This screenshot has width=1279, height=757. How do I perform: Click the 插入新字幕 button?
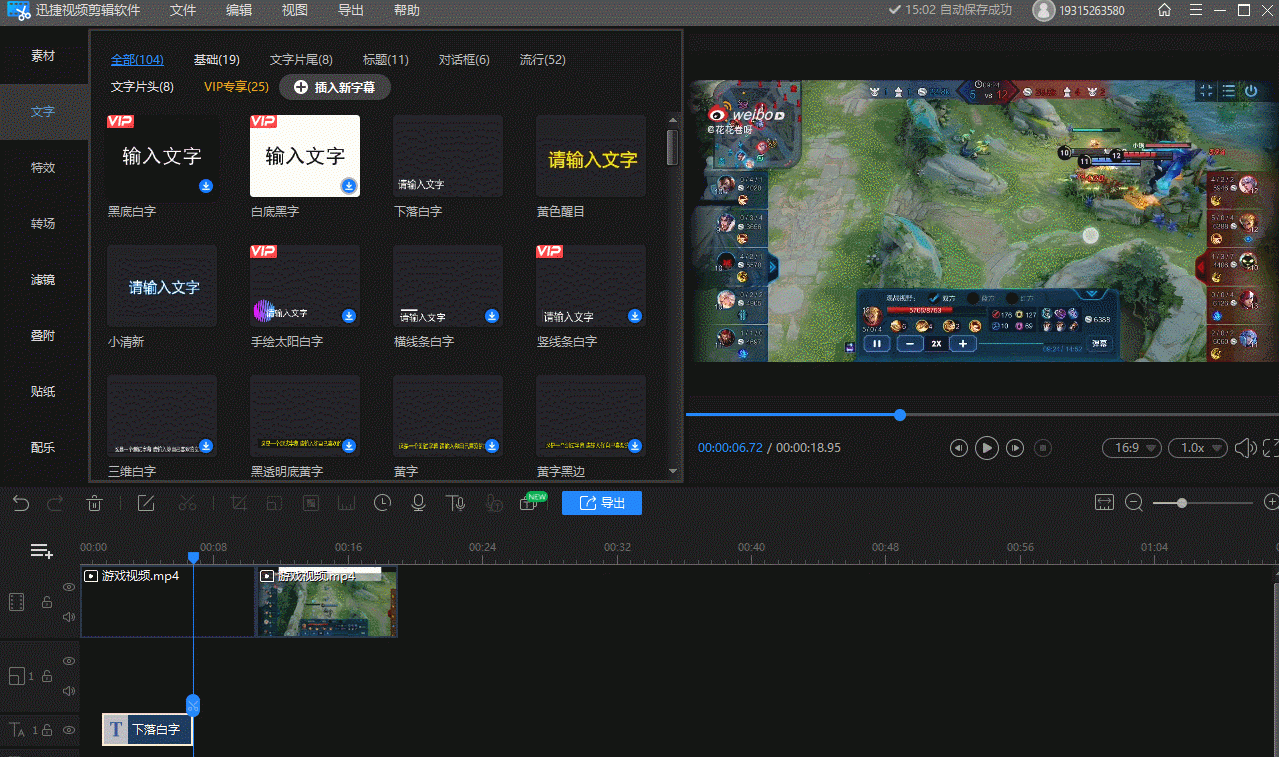pos(335,87)
